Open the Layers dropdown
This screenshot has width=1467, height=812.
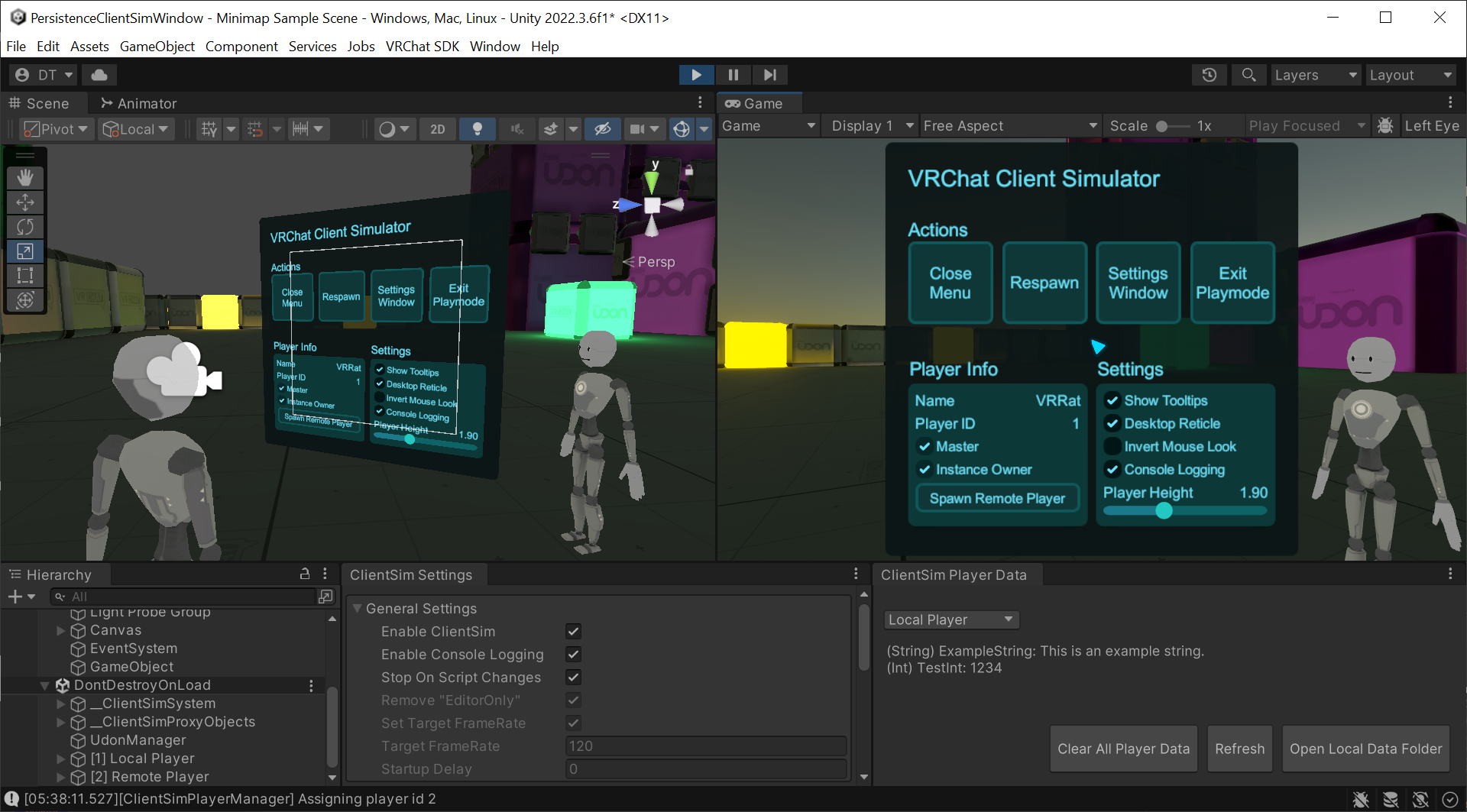tap(1316, 75)
